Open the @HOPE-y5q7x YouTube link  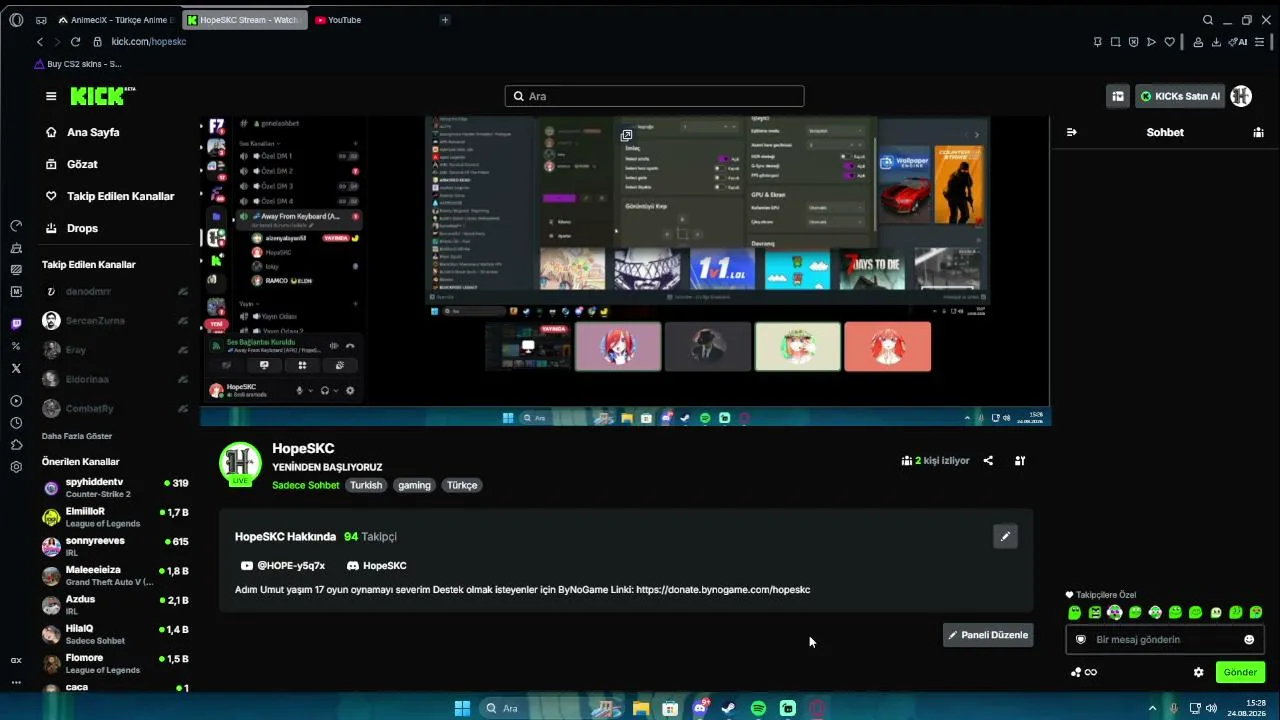[283, 566]
